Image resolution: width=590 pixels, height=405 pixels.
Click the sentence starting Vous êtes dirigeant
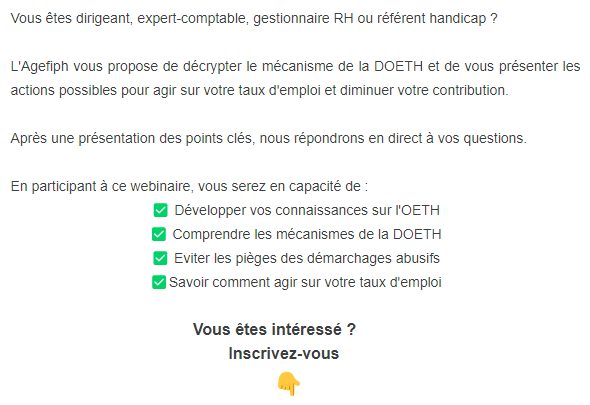(x=254, y=18)
